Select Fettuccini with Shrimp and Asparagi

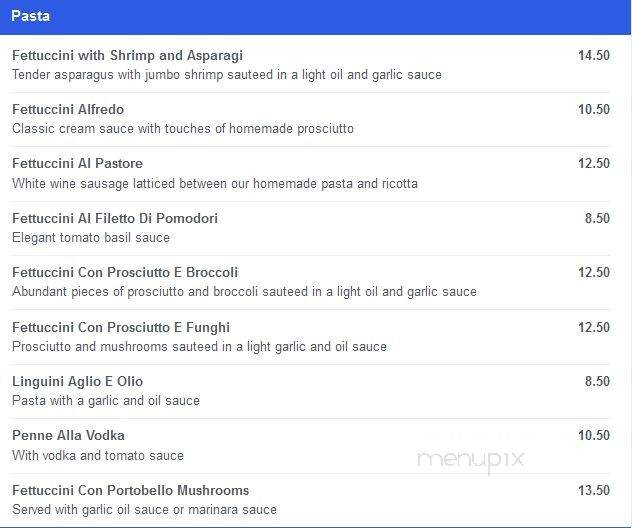click(x=127, y=55)
